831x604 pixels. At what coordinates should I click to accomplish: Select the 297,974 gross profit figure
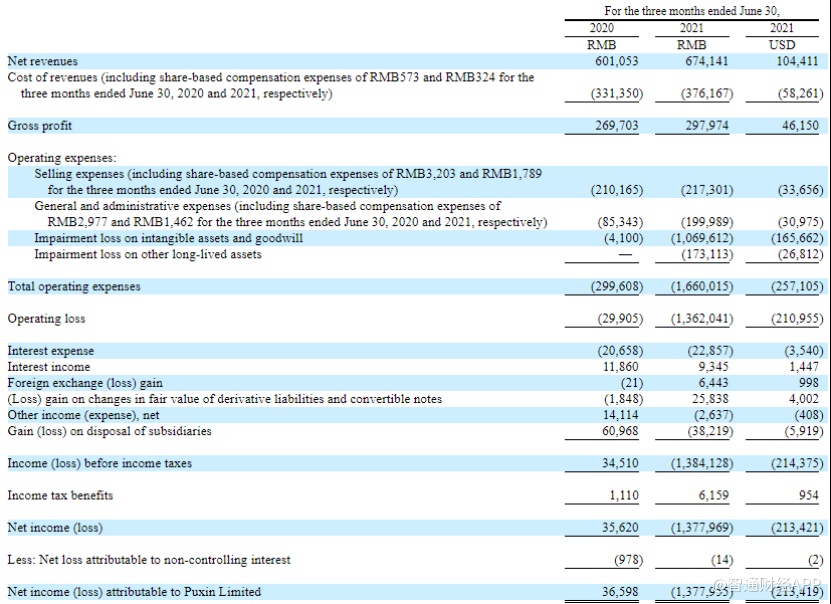pos(705,126)
